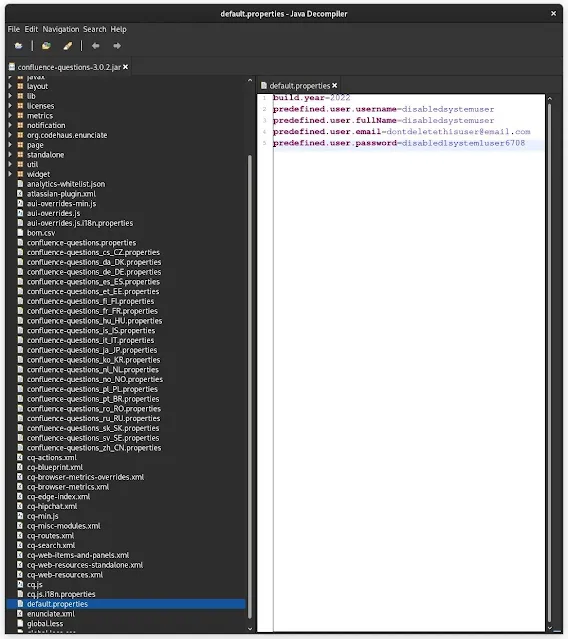Click the file icon of analytics-whitelist.json
The image size is (568, 639).
[x=20, y=184]
